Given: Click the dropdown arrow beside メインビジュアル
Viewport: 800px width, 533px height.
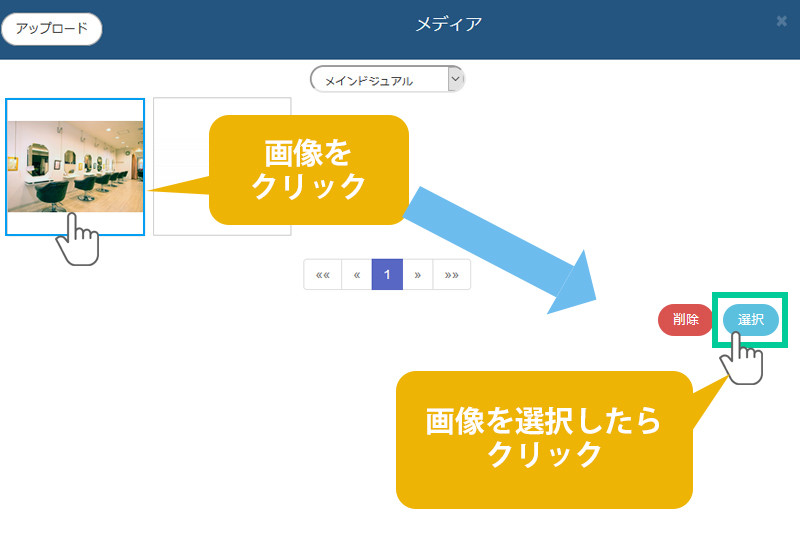Looking at the screenshot, I should [456, 79].
